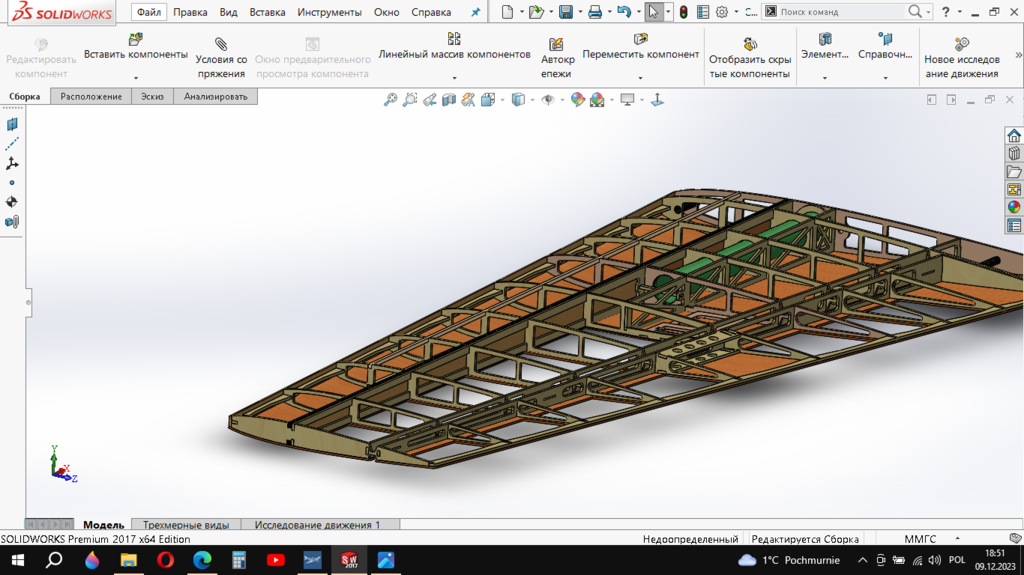This screenshot has width=1024, height=575.
Task: Toggle the Hide/Show Items eye icon
Action: (x=547, y=99)
